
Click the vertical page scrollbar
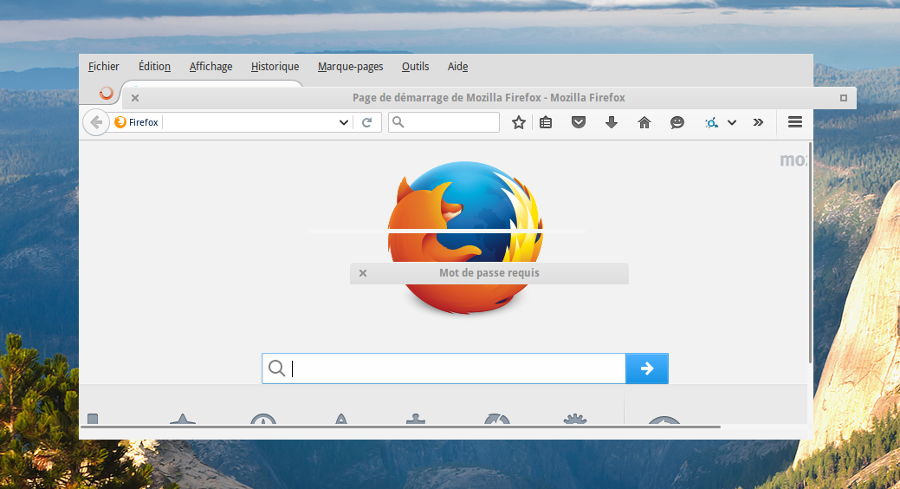pyautogui.click(x=810, y=253)
